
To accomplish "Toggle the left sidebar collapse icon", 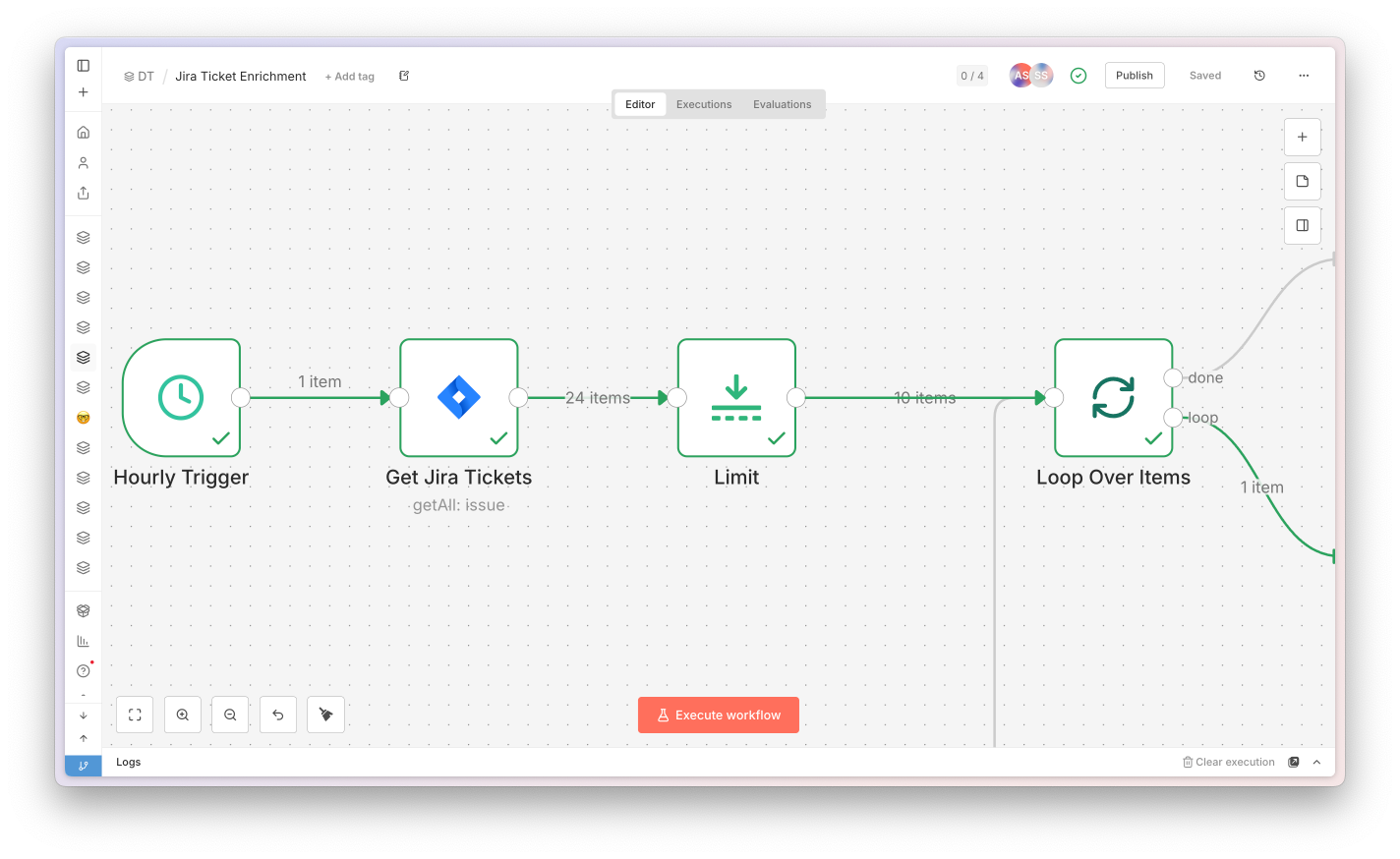I will tap(84, 66).
